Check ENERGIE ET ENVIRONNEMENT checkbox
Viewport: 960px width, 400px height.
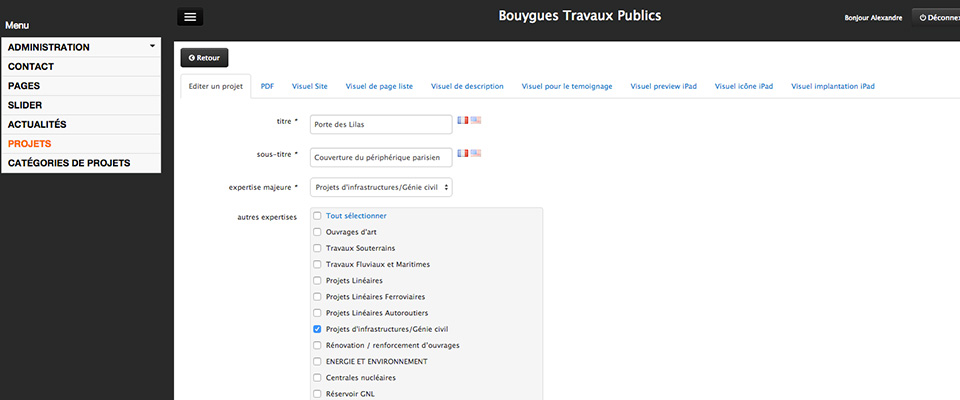317,361
